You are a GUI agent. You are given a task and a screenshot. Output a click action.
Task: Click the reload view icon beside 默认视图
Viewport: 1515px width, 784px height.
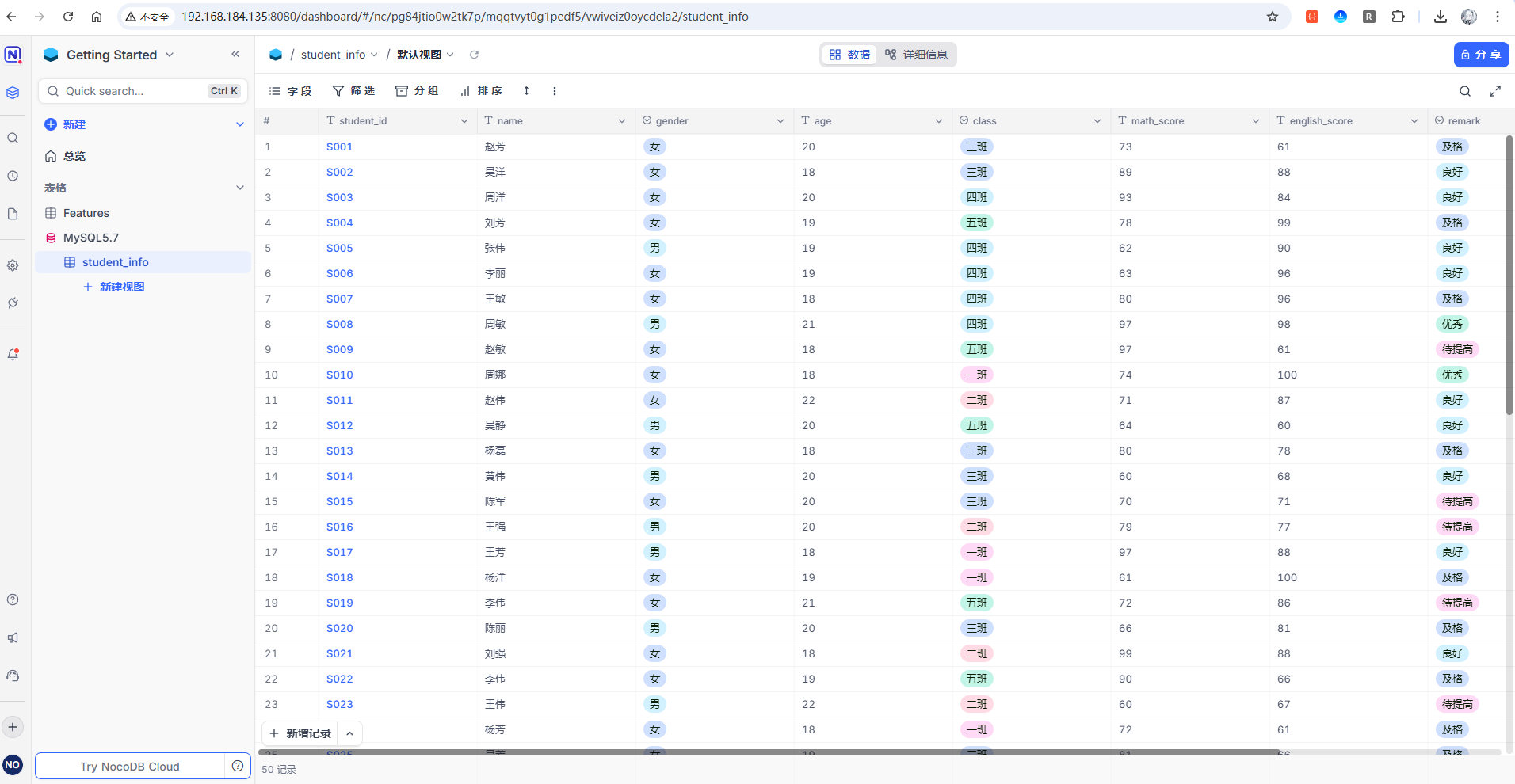click(x=474, y=55)
